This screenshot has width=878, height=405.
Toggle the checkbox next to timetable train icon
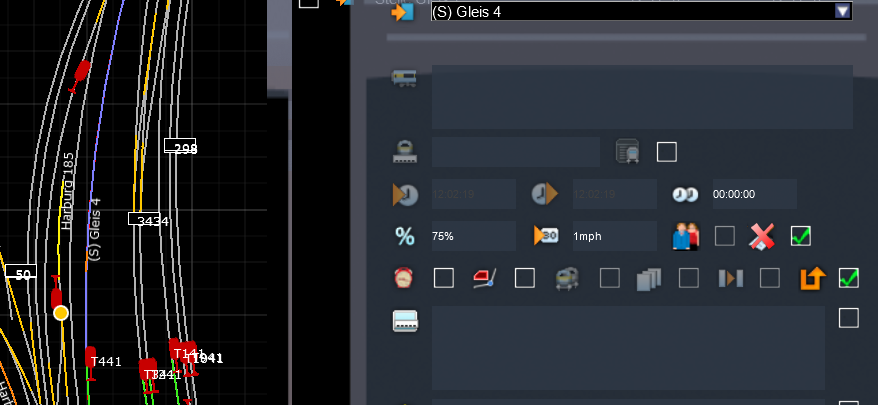point(666,152)
